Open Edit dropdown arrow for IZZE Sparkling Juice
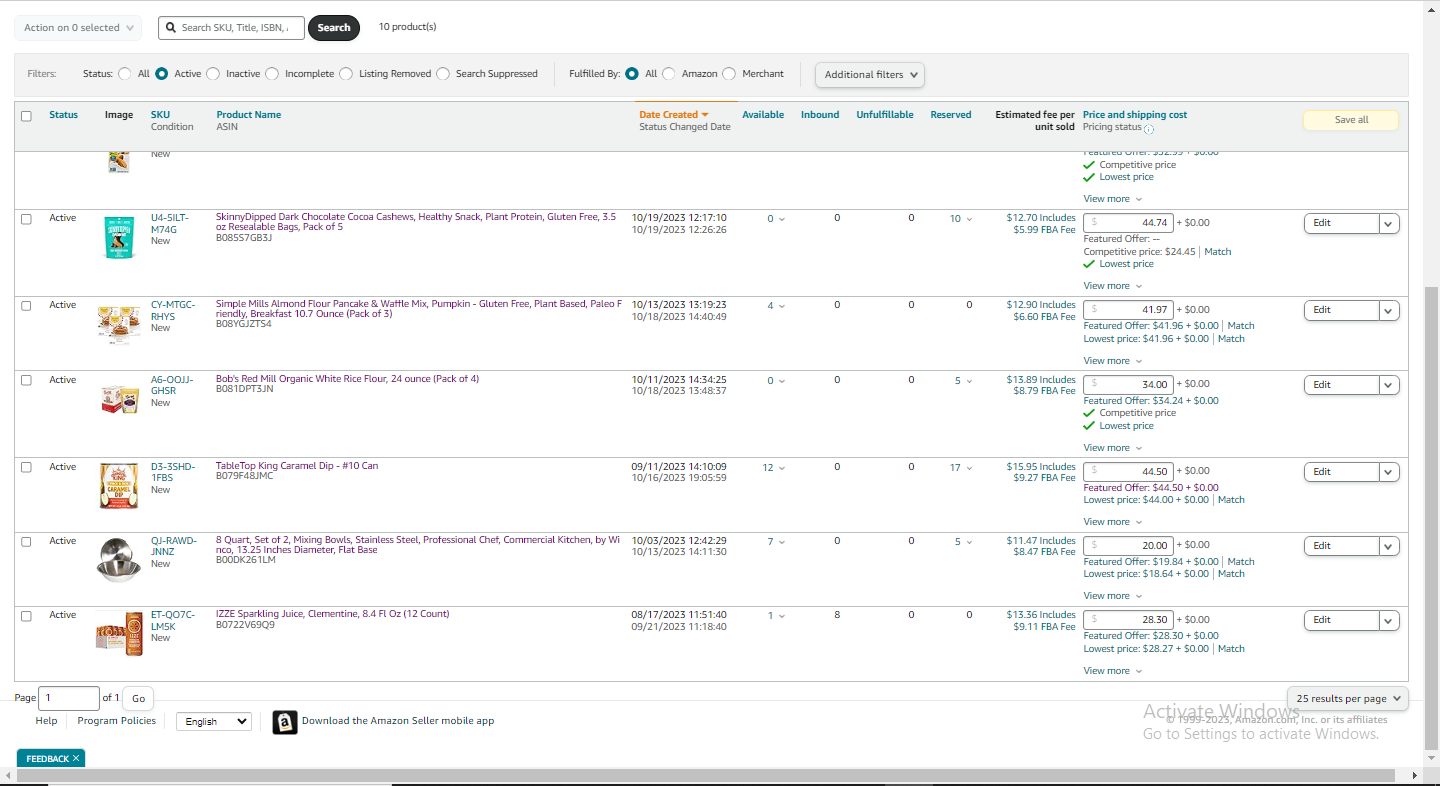This screenshot has height=786, width=1440. click(x=1389, y=621)
